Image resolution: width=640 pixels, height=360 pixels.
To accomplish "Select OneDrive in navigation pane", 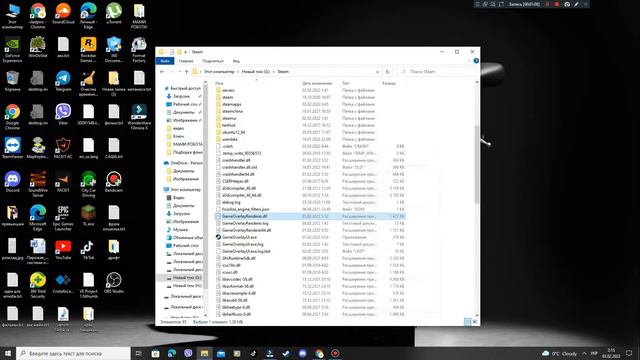I will coord(186,163).
